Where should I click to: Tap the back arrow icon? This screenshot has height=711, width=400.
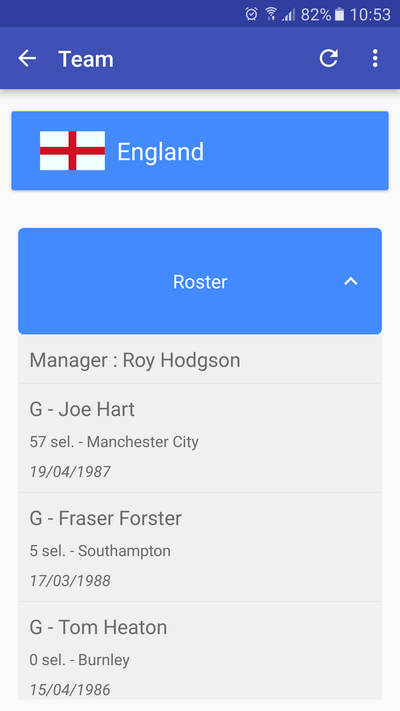27,58
